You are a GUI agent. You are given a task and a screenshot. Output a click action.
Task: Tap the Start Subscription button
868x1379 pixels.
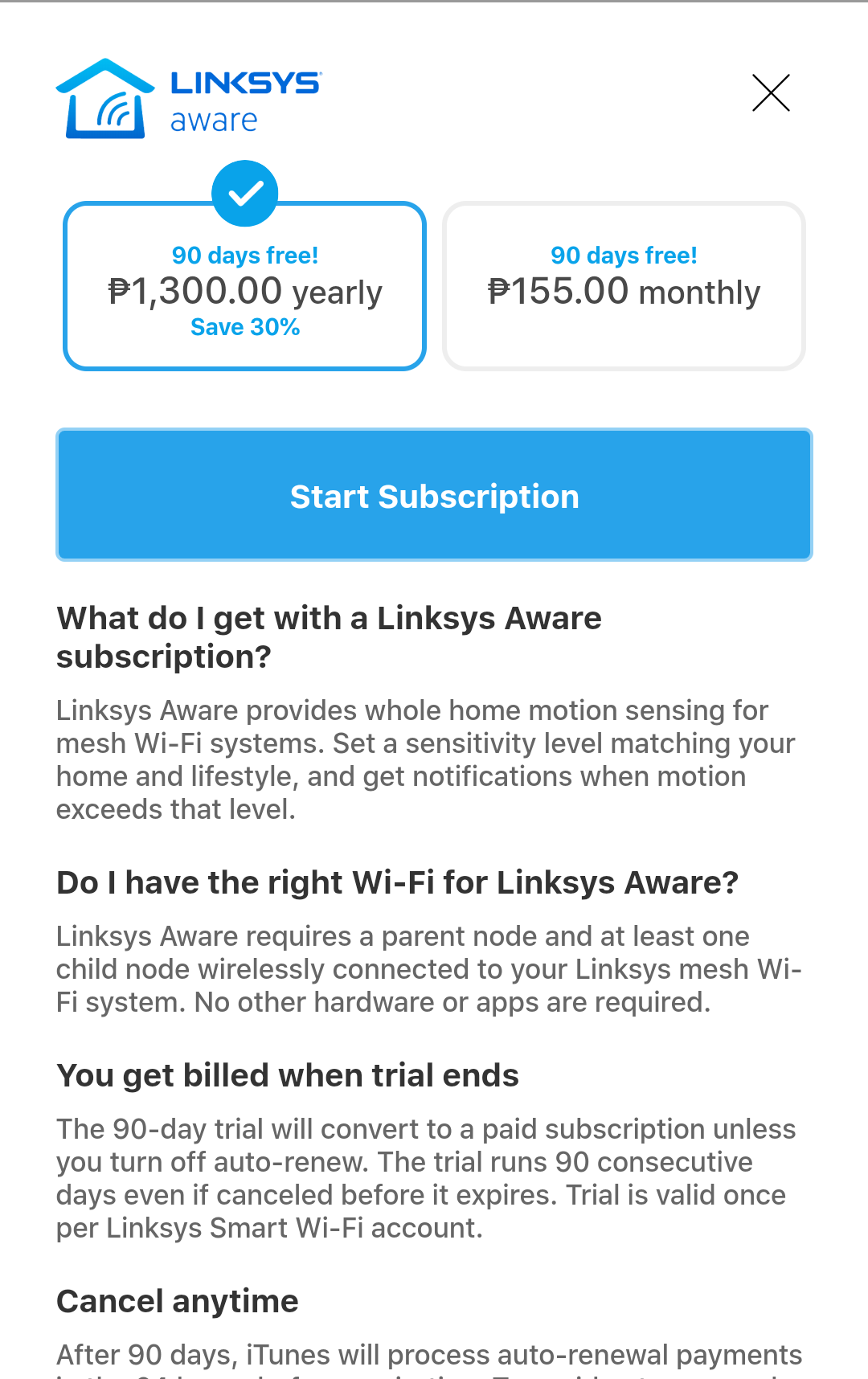click(434, 495)
